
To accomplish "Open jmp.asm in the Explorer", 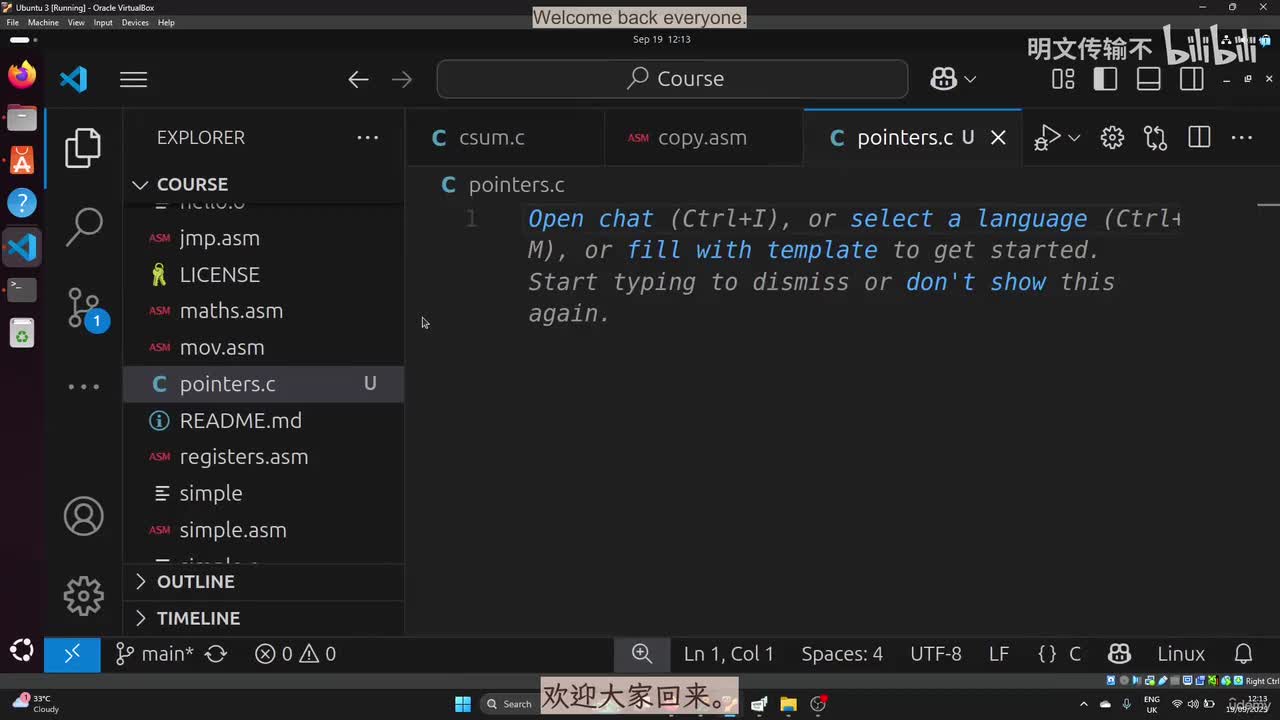I will pos(263,238).
